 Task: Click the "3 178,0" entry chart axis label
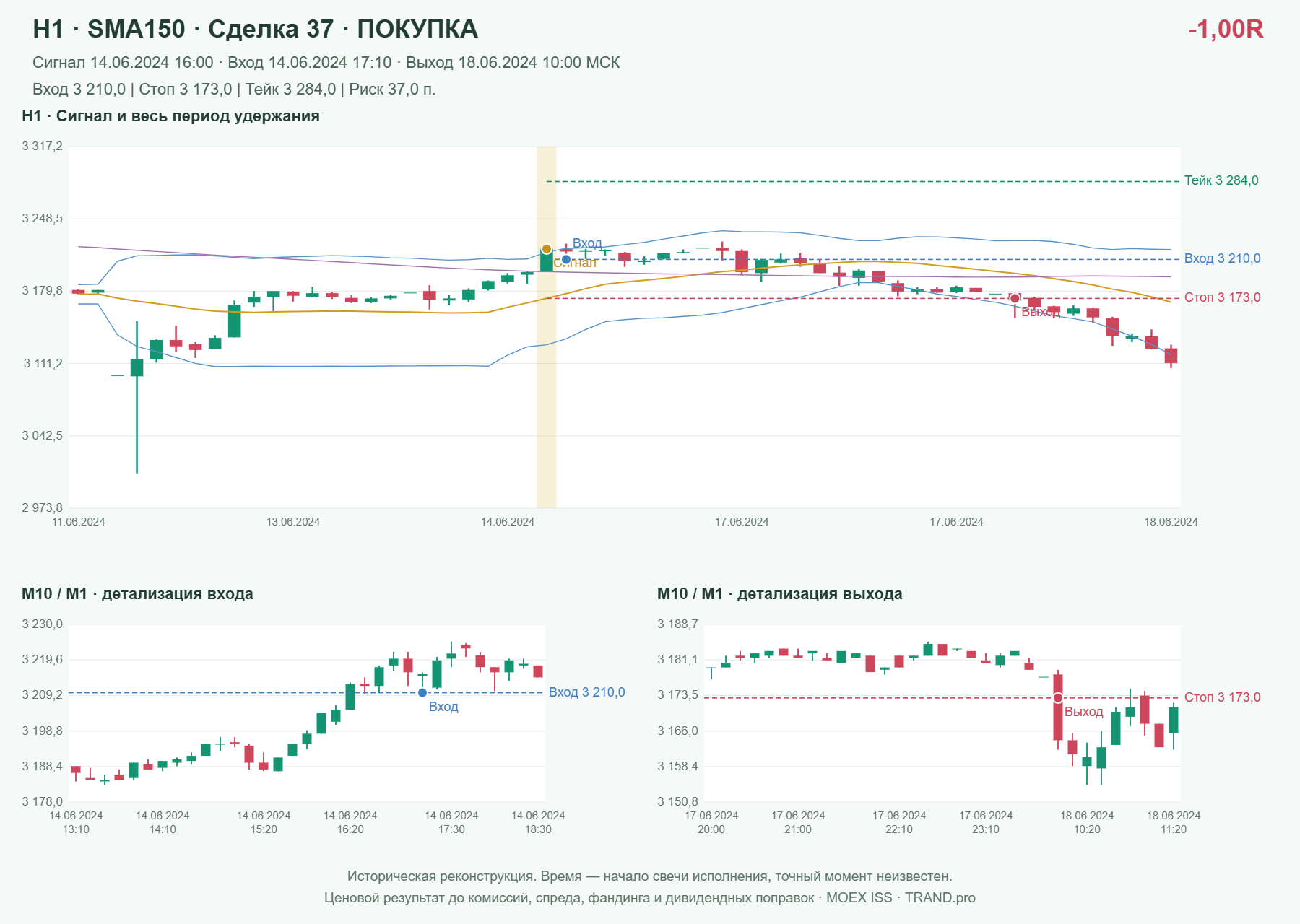[x=43, y=801]
